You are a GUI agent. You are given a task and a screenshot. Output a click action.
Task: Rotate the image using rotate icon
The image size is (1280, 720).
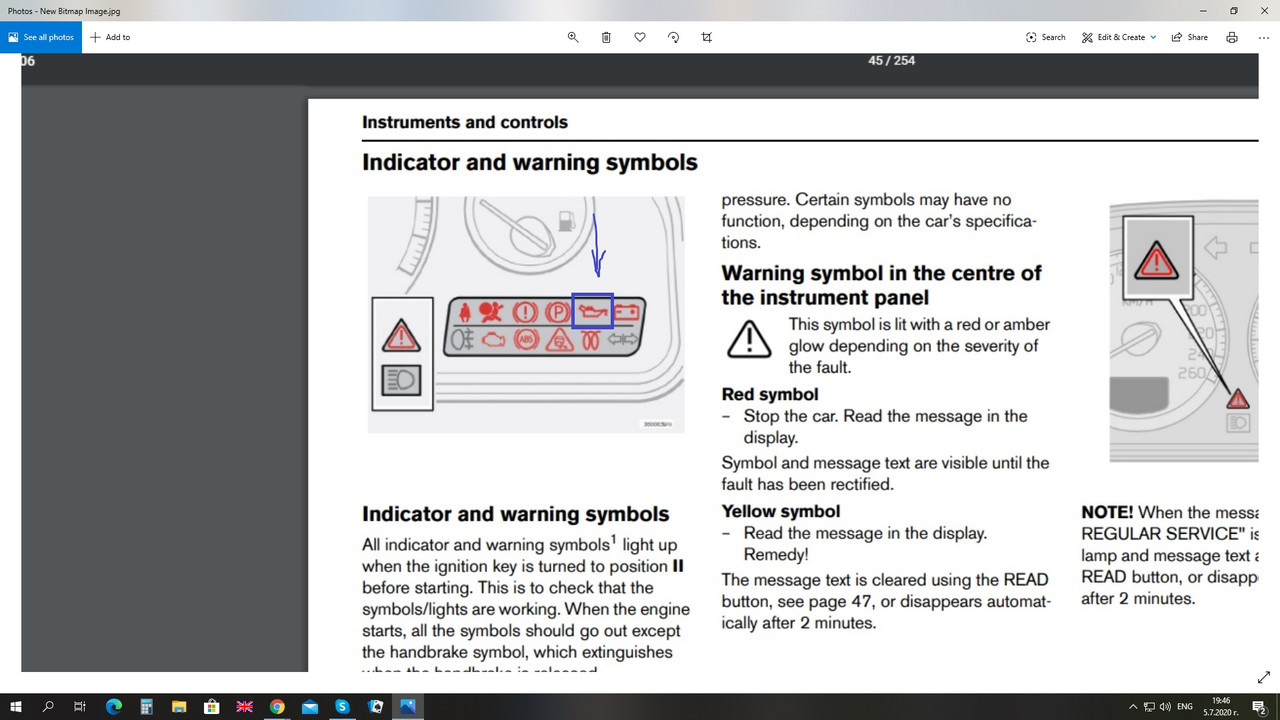pos(673,37)
